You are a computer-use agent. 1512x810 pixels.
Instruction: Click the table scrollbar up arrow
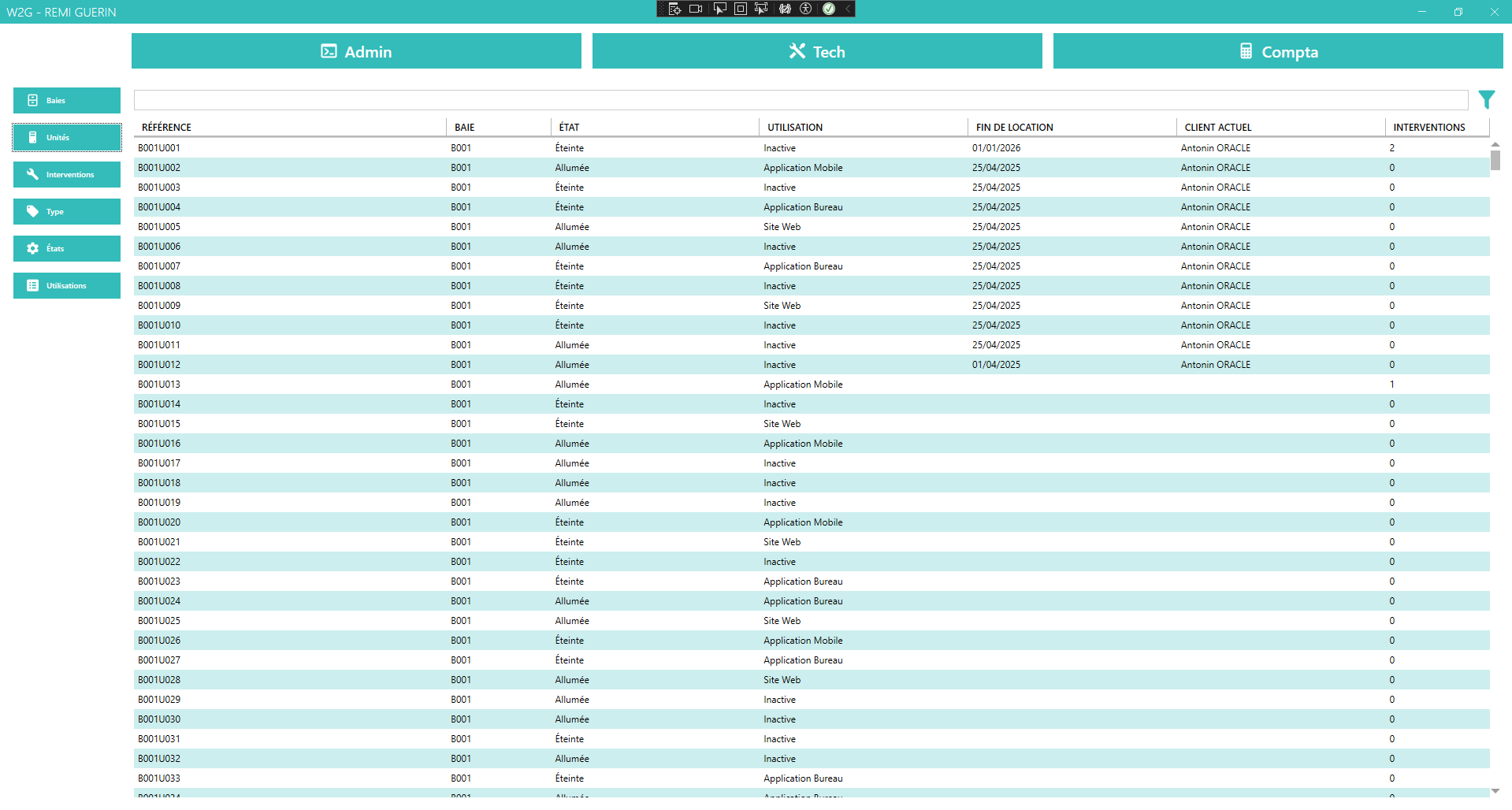[1495, 145]
